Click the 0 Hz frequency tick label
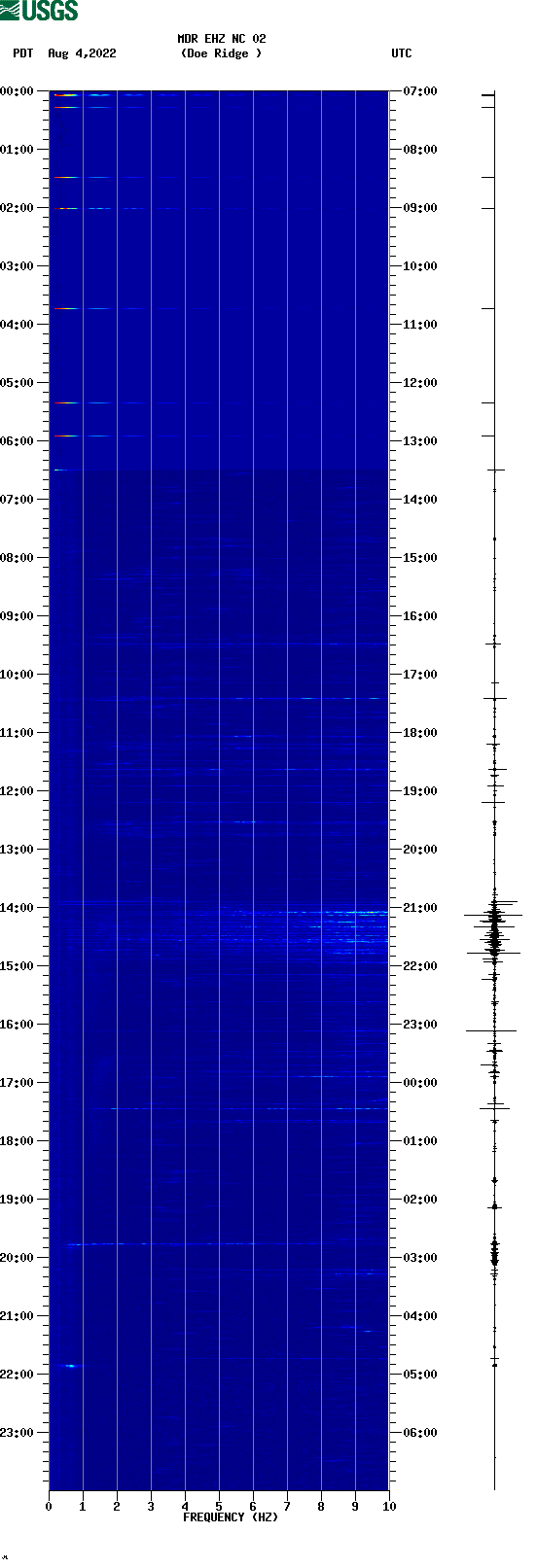Image resolution: width=537 pixels, height=1568 pixels. [49, 1507]
